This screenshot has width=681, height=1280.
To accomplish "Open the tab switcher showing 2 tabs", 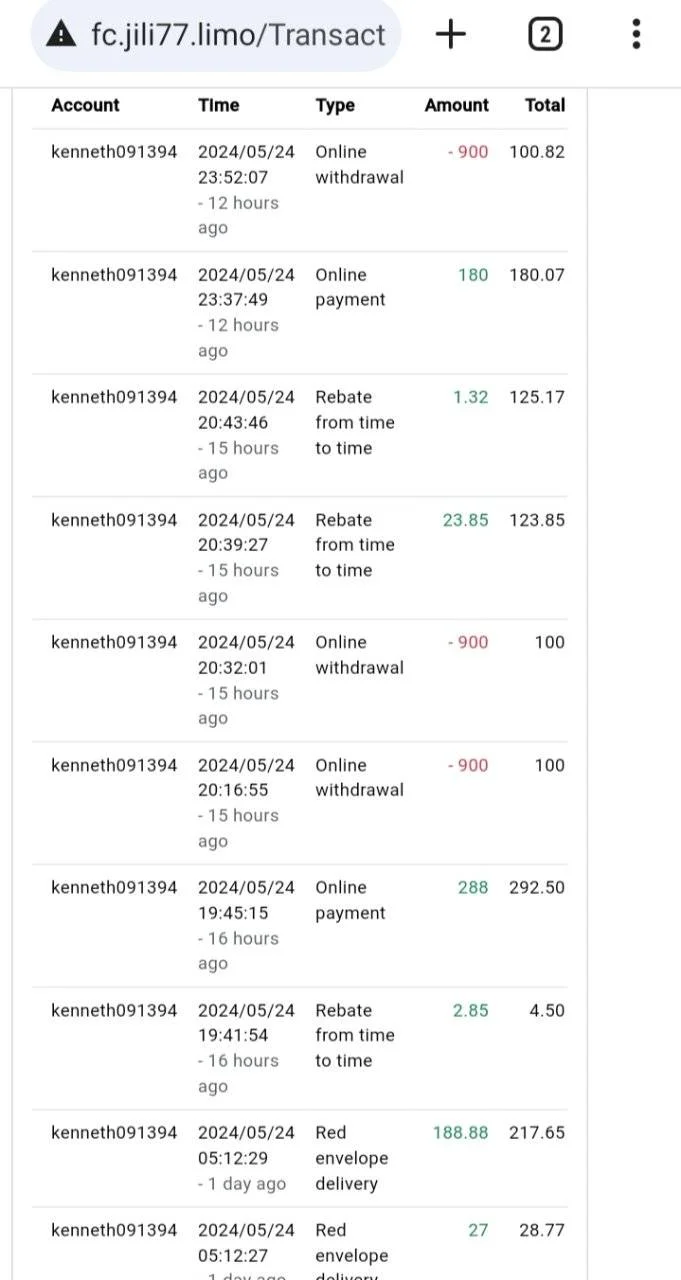I will tap(544, 35).
